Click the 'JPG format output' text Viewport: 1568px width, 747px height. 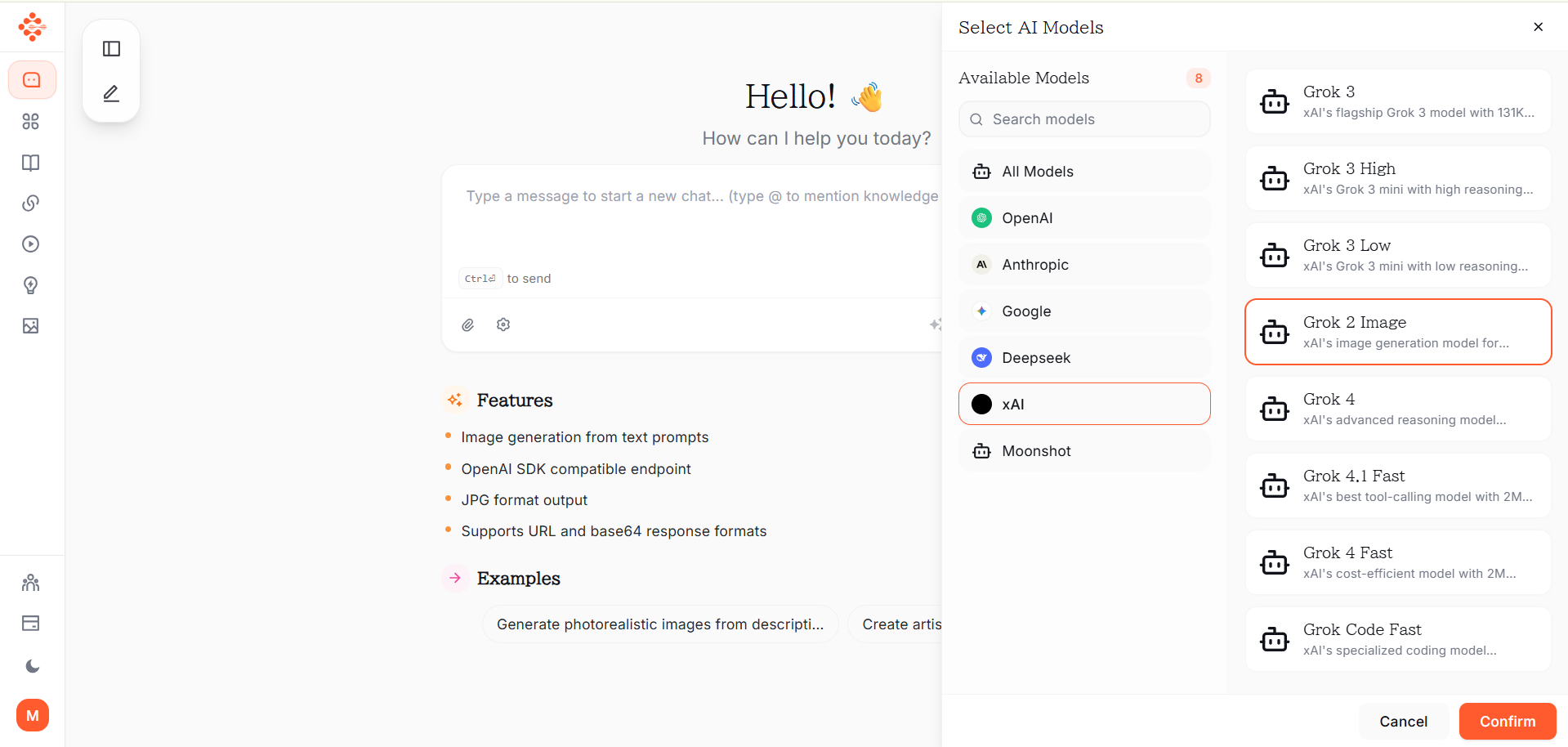[x=525, y=500]
